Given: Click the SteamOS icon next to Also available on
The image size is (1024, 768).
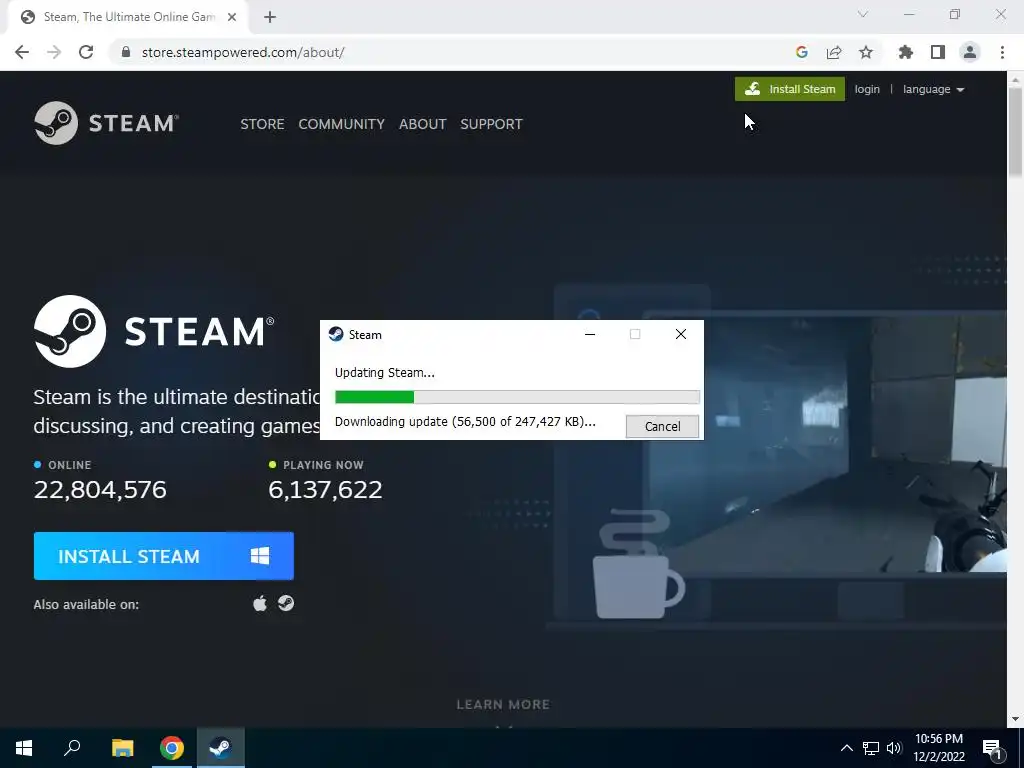Looking at the screenshot, I should point(286,603).
